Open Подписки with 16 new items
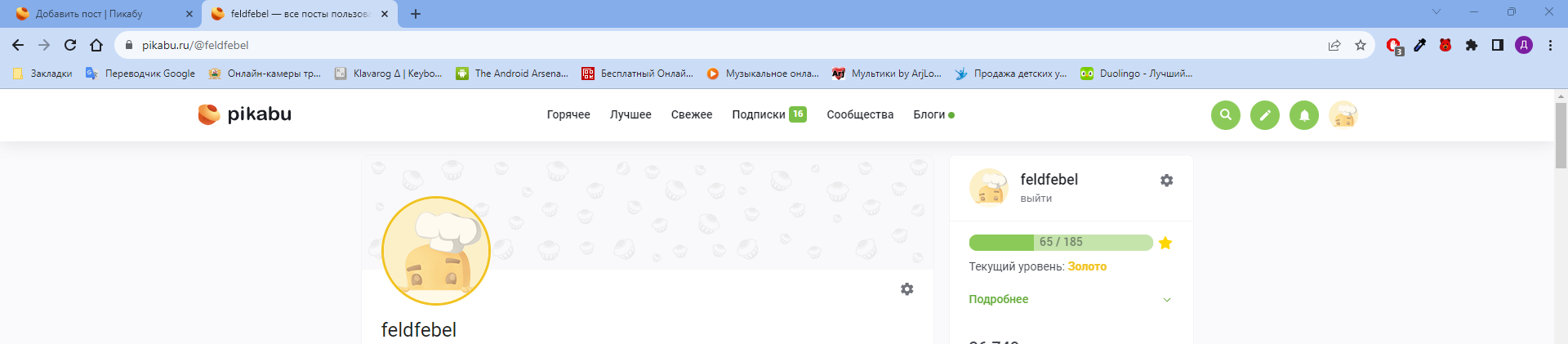This screenshot has height=344, width=1568. coord(769,114)
